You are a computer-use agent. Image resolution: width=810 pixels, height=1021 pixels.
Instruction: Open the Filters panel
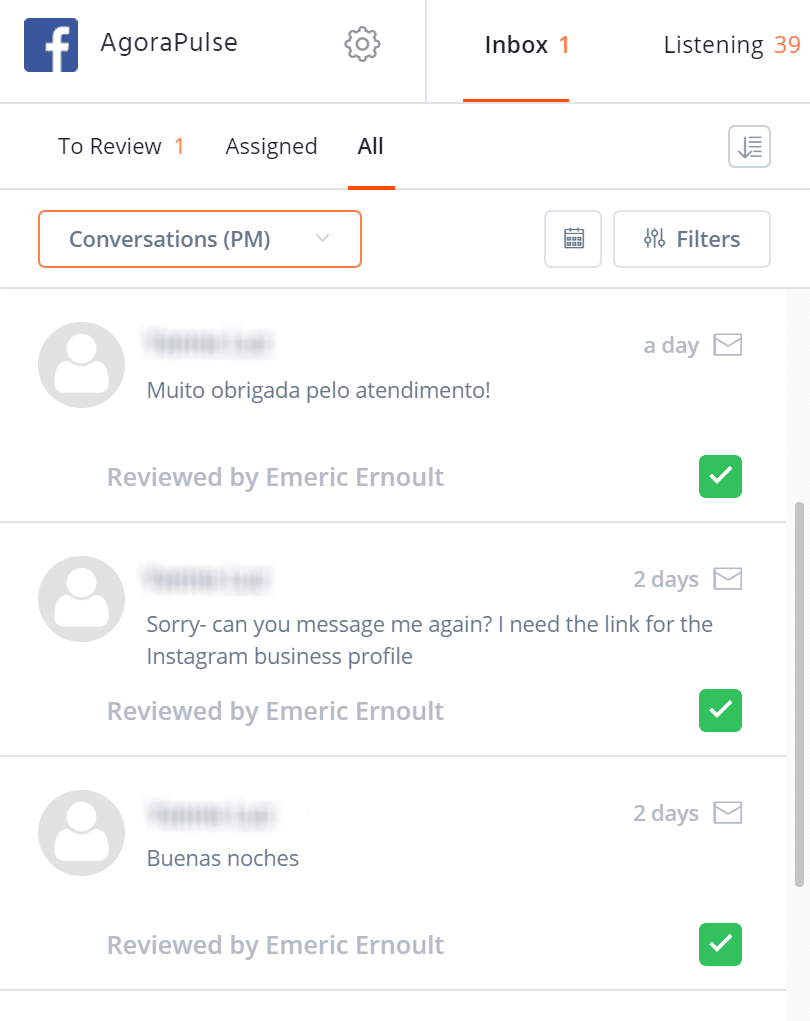[x=692, y=239]
